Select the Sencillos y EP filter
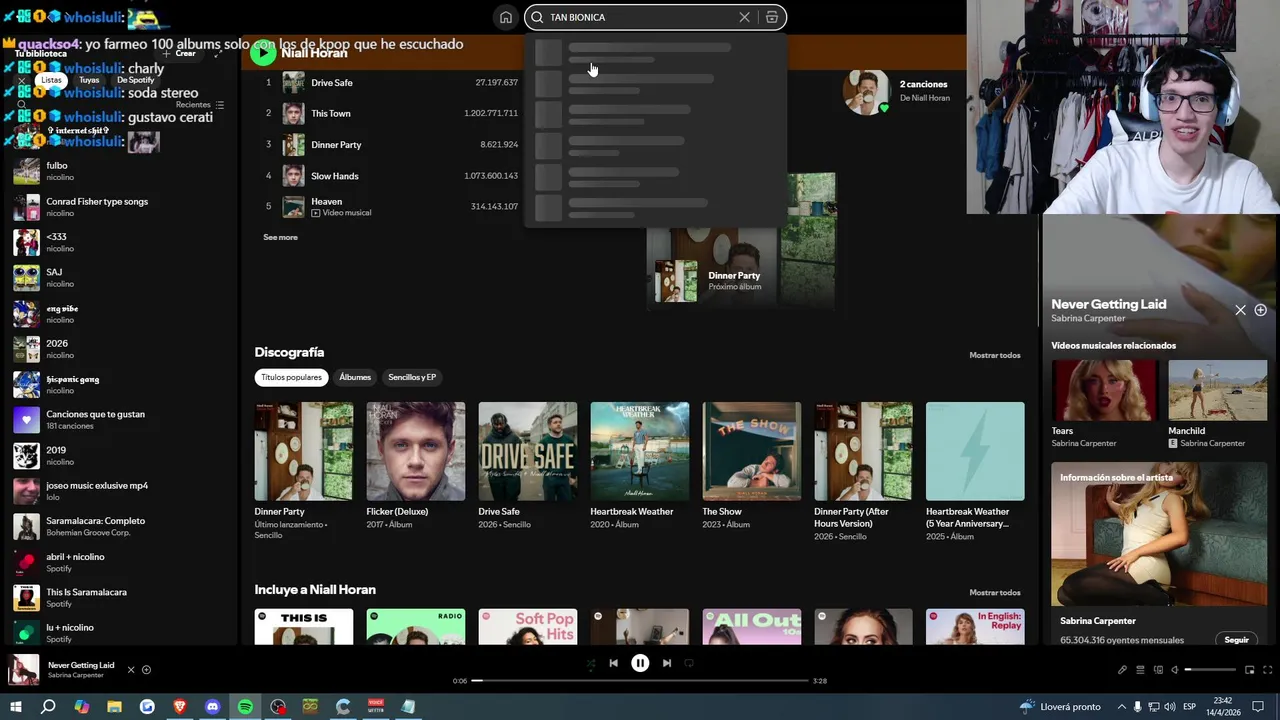Screen dimensions: 1280x720 (412, 377)
